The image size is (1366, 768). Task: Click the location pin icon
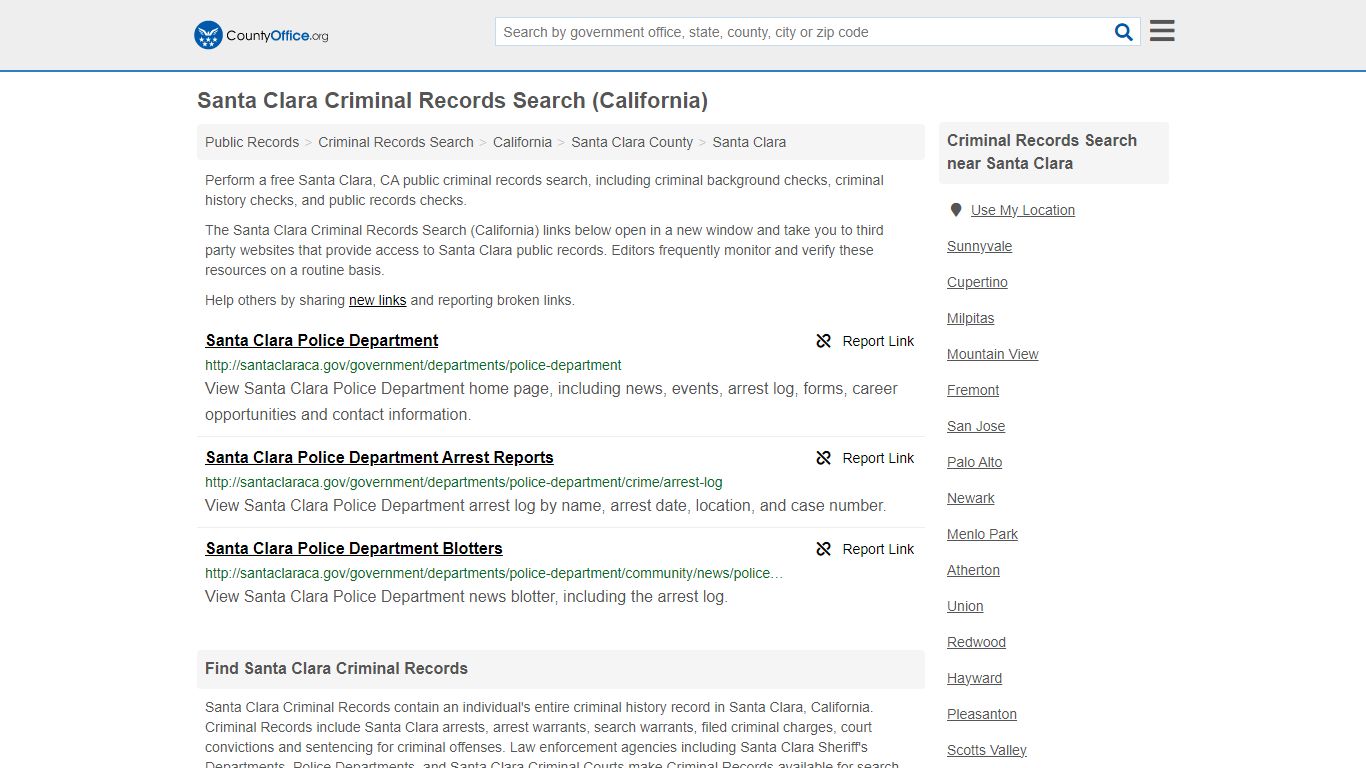pyautogui.click(x=956, y=210)
